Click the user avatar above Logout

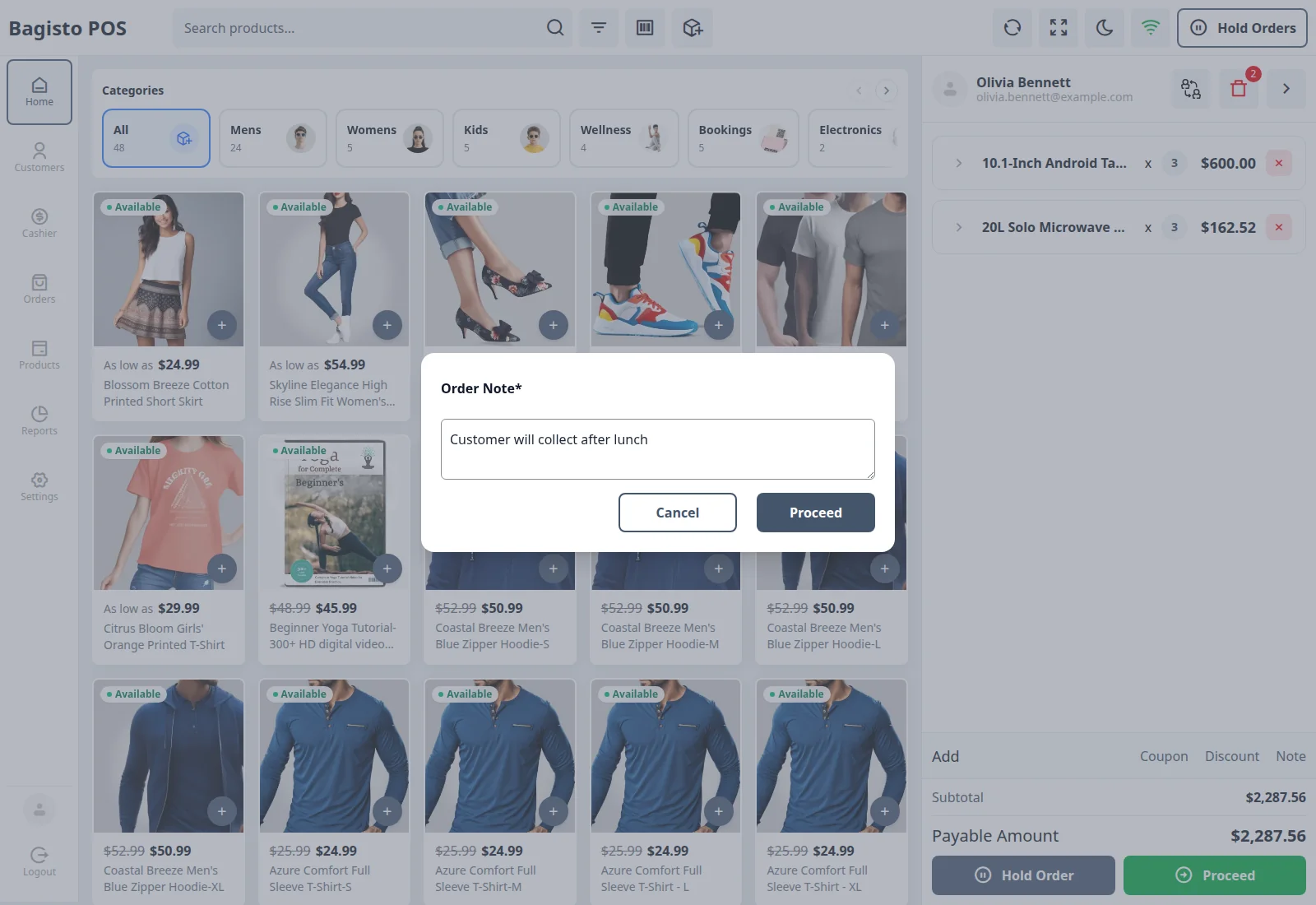[39, 810]
